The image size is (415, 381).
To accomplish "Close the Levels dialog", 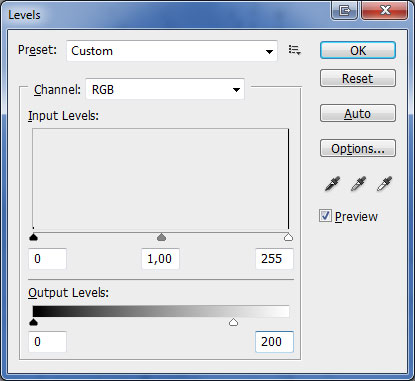I will pyautogui.click(x=385, y=10).
